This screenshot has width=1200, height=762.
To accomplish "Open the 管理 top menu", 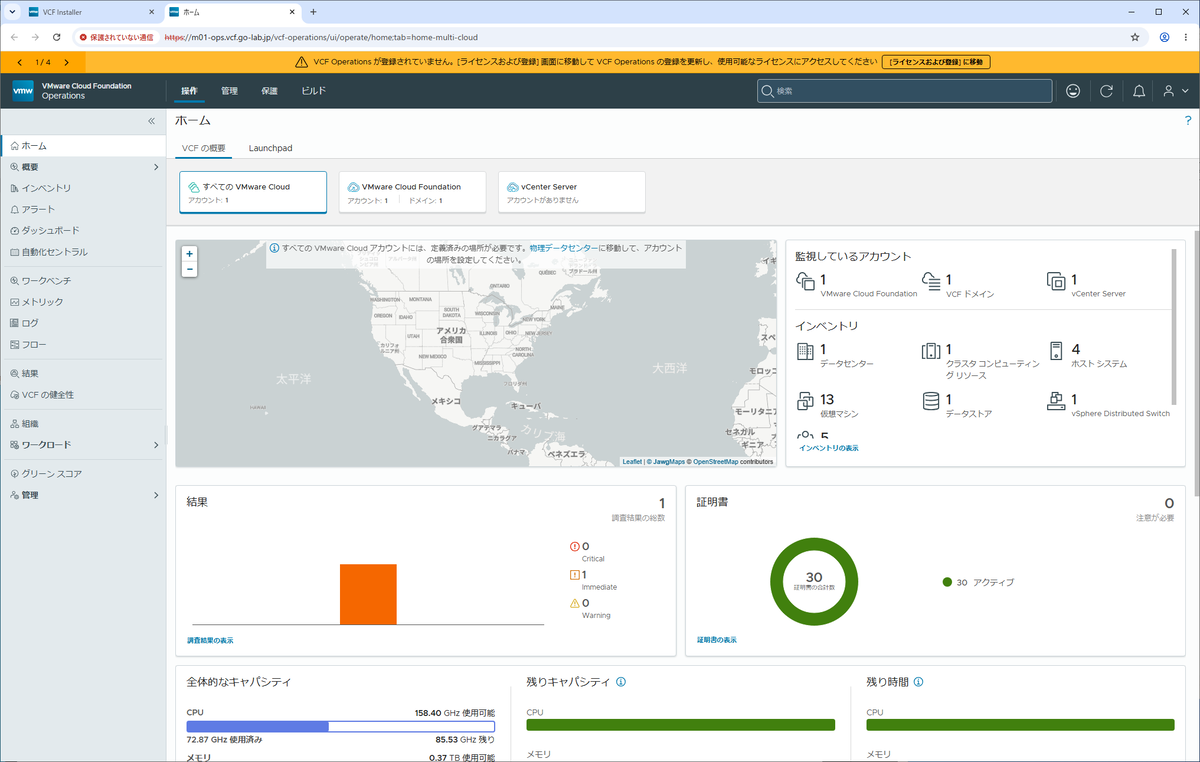I will click(x=229, y=91).
